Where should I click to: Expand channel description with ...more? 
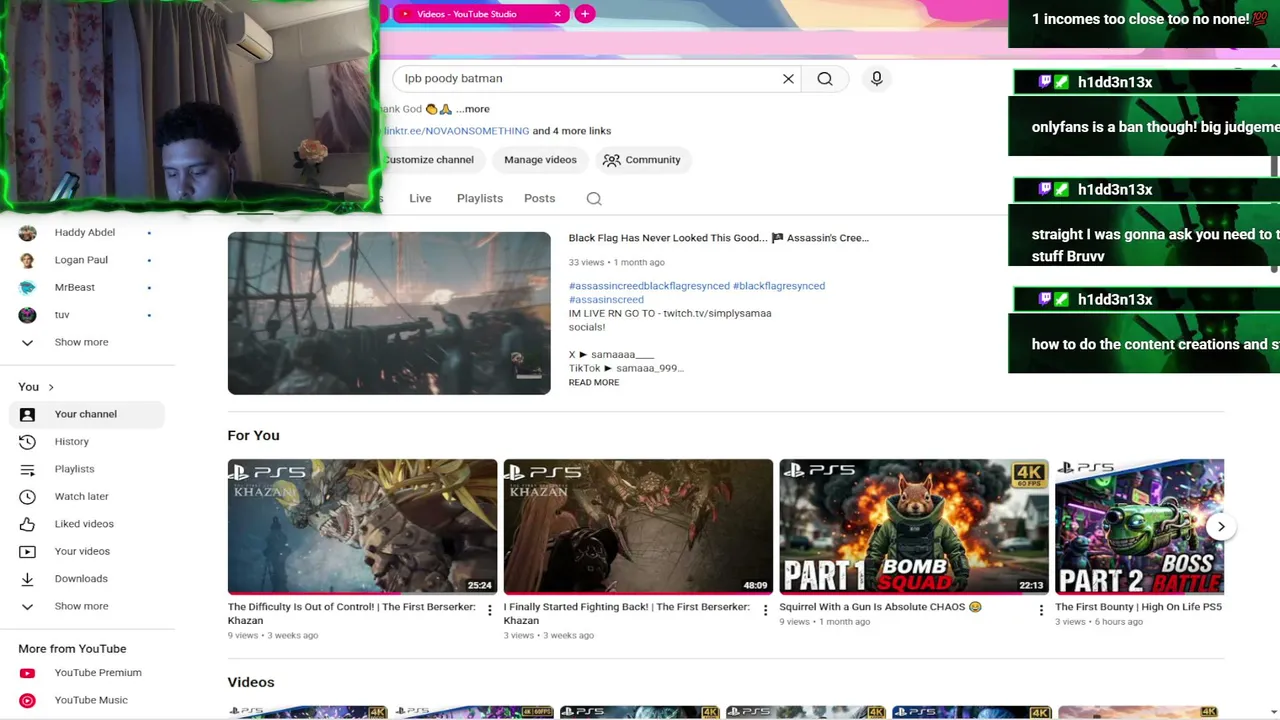[x=473, y=109]
